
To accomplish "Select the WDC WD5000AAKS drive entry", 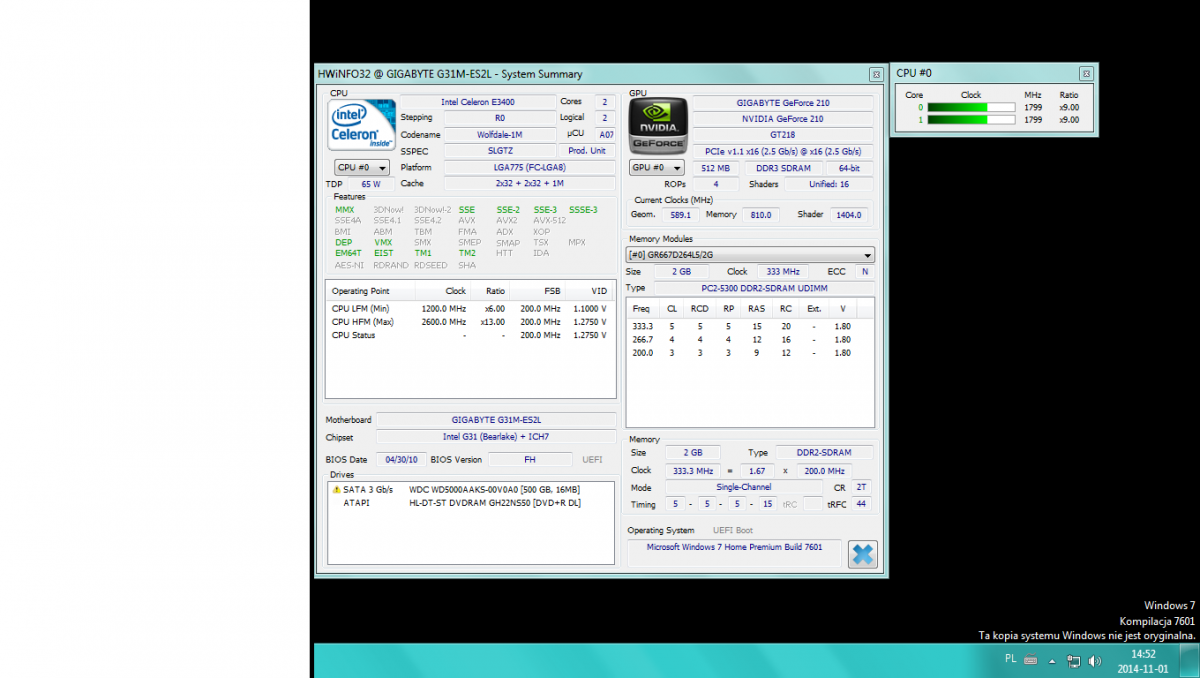I will point(495,490).
